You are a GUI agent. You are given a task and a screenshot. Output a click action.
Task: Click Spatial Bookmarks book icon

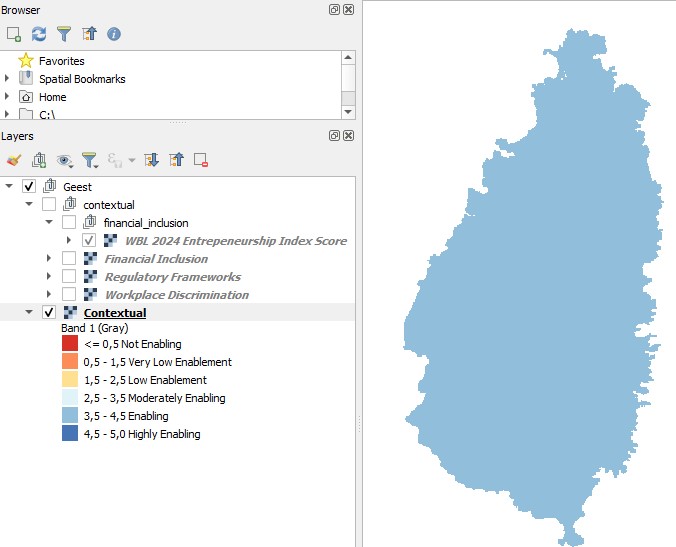pyautogui.click(x=26, y=78)
